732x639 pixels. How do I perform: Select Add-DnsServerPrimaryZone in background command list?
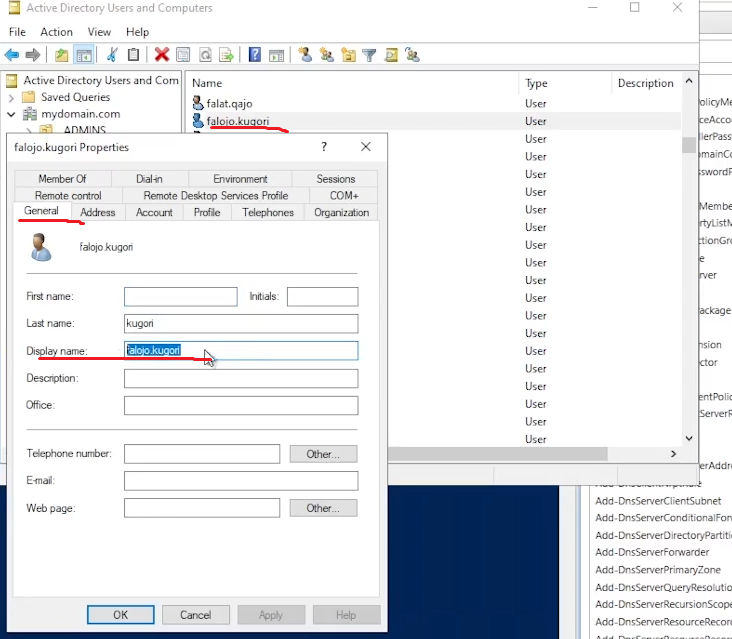(x=658, y=569)
